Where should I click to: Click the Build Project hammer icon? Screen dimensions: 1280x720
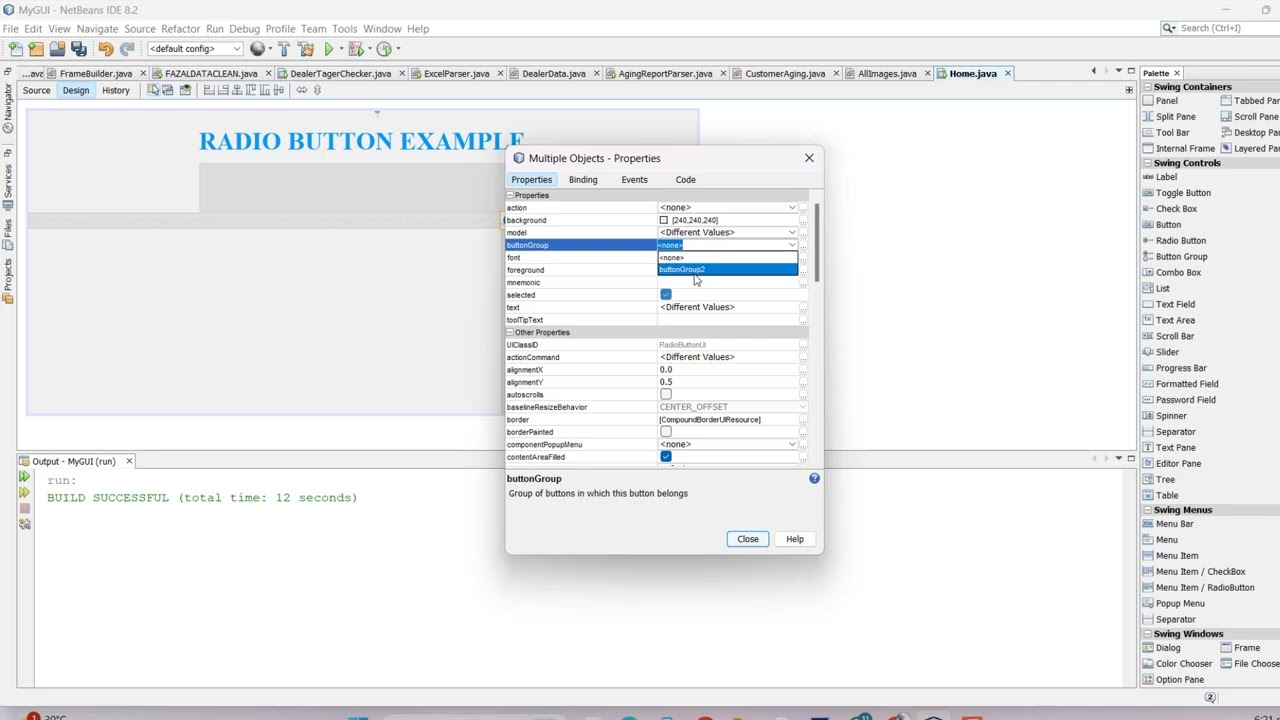point(284,48)
